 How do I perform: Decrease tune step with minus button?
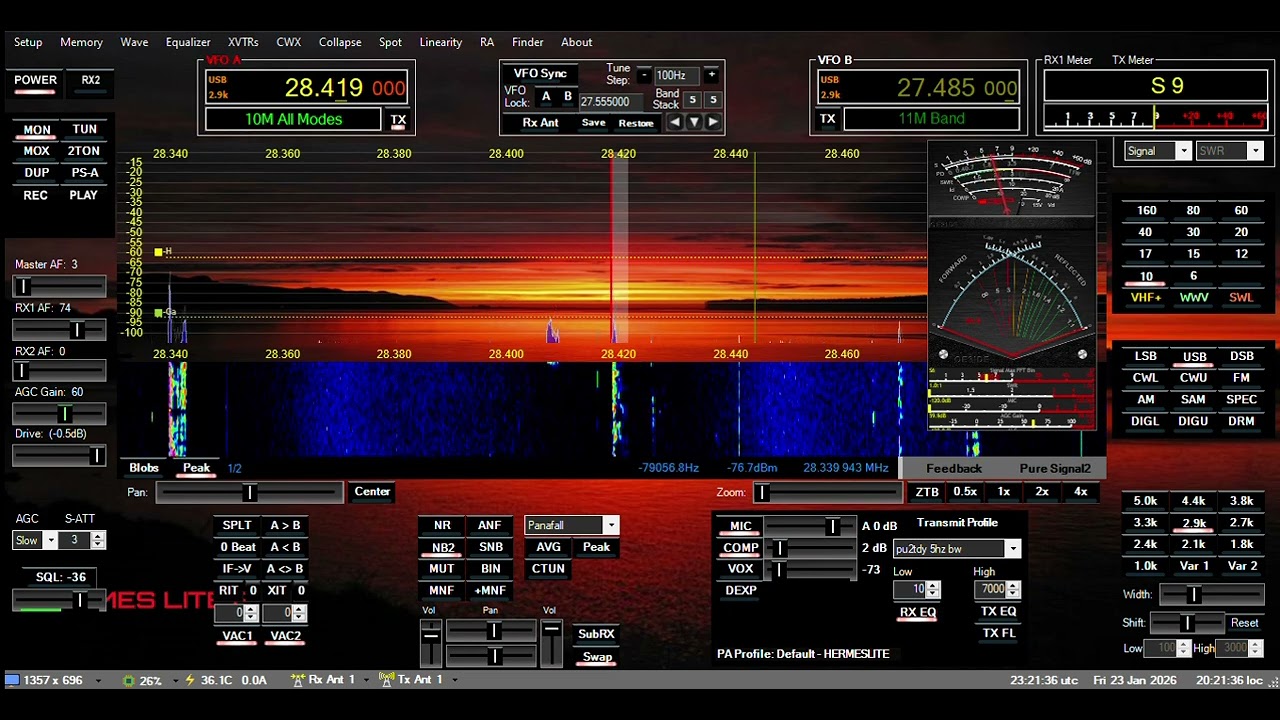pos(644,75)
